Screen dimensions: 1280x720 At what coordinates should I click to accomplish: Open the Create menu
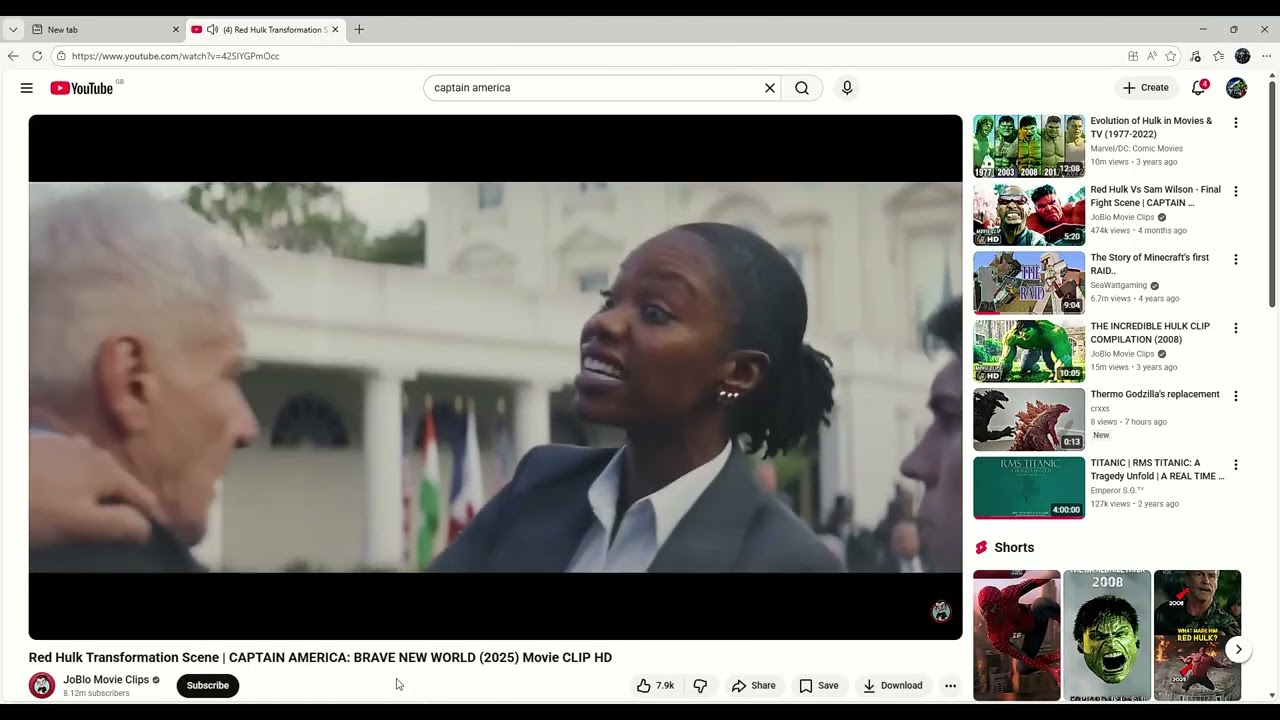(1146, 88)
